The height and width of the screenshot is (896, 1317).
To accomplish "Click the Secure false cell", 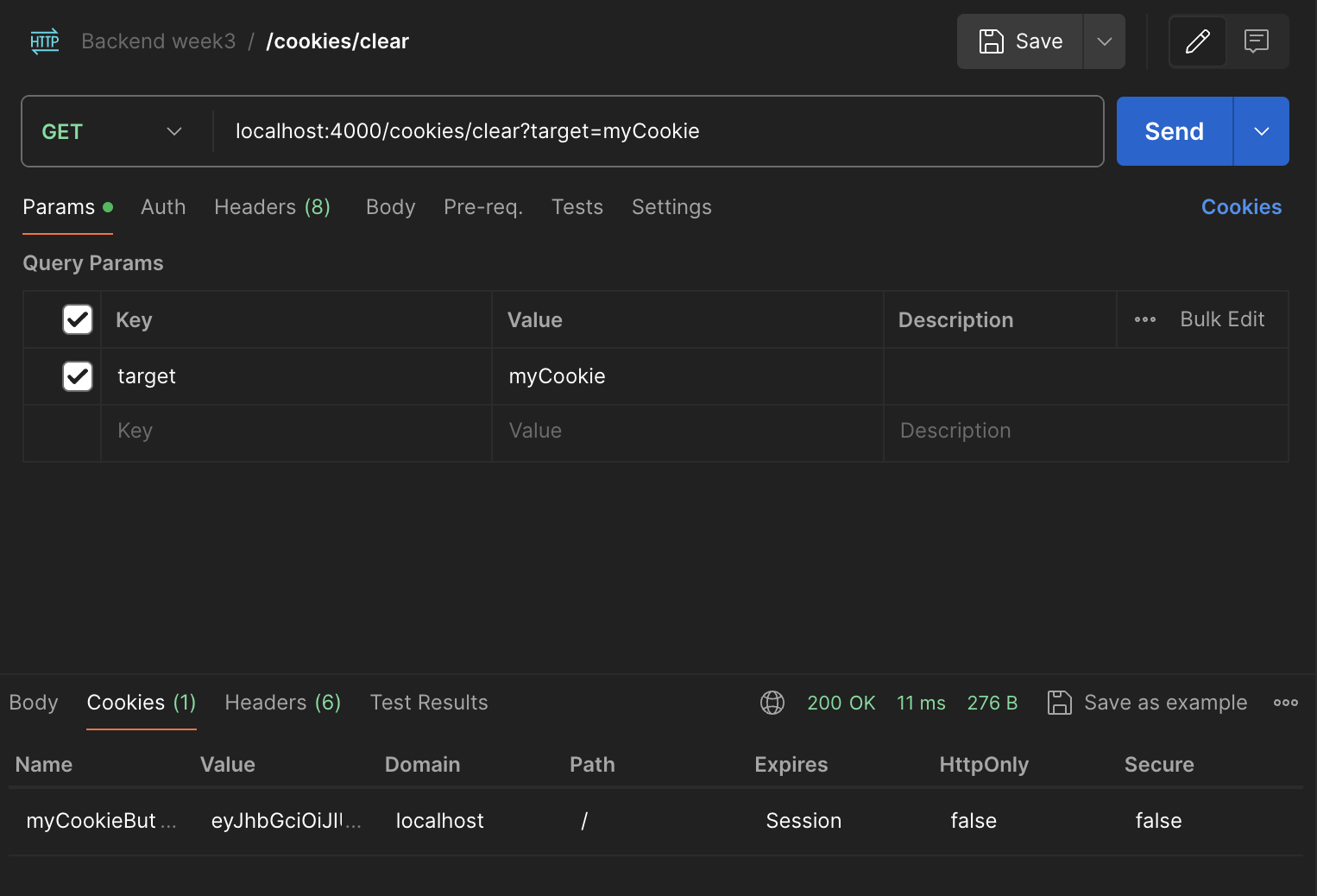I will 1158,821.
